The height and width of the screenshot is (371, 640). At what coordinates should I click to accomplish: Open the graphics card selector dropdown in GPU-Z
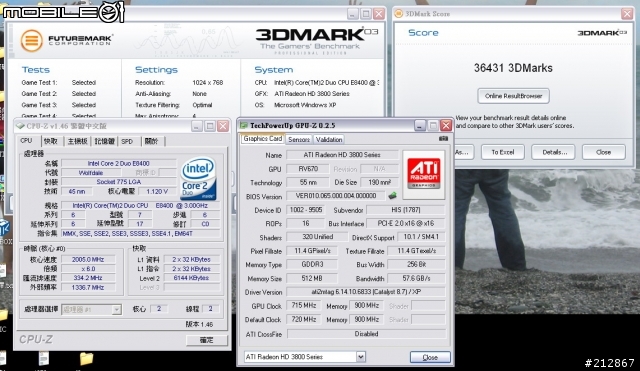pos(360,357)
